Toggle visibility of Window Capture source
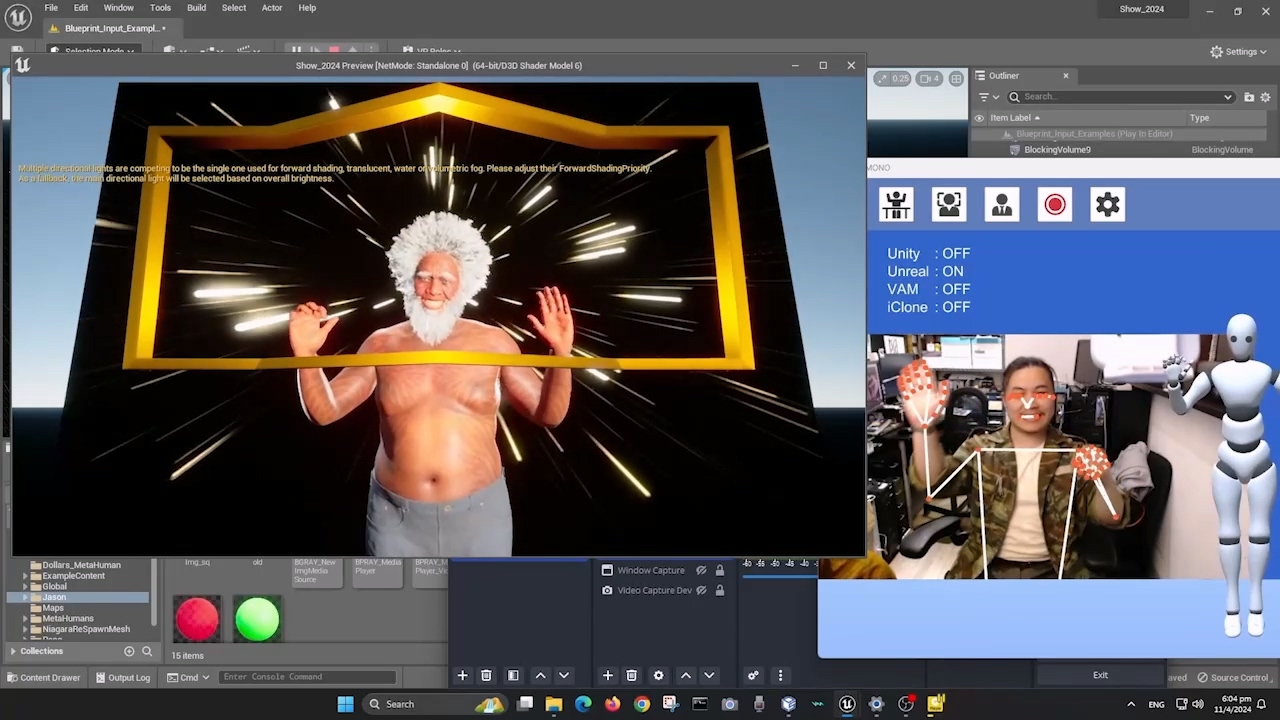 coord(701,570)
